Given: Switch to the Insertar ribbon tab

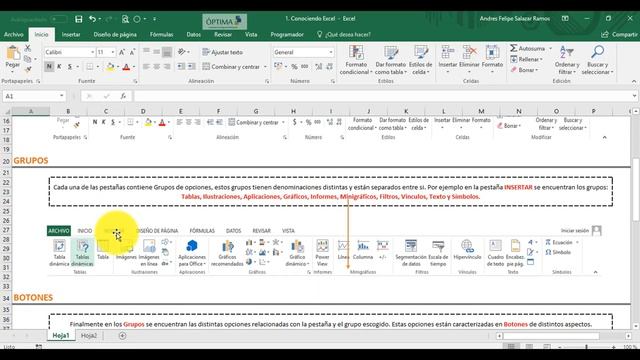Looking at the screenshot, I should point(71,35).
